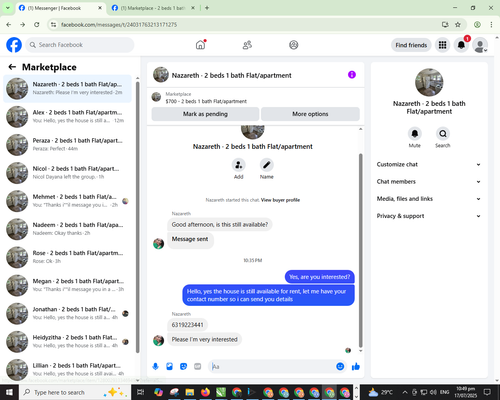Focus the Search Facebook field

(80, 45)
